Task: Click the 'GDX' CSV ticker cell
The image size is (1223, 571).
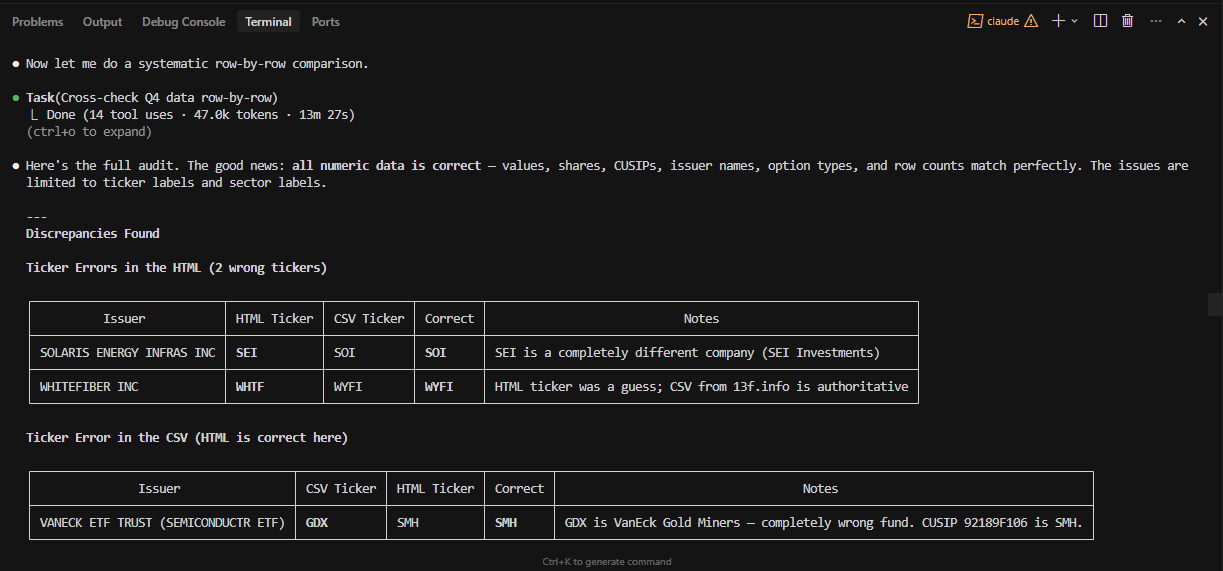Action: pos(340,523)
